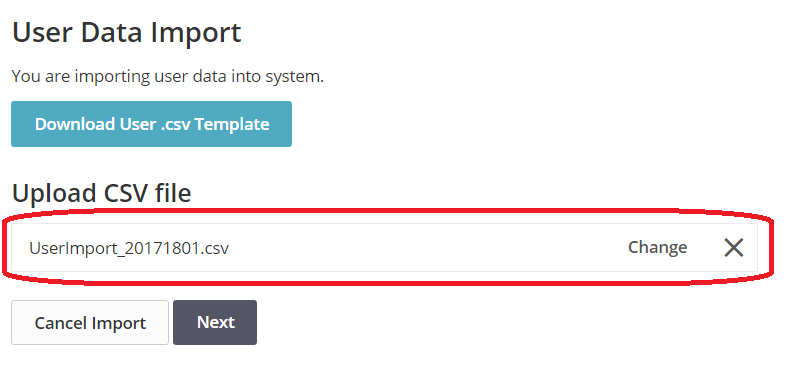Click the Upload CSV file heading
Viewport: 792px width, 365px height.
pos(102,193)
